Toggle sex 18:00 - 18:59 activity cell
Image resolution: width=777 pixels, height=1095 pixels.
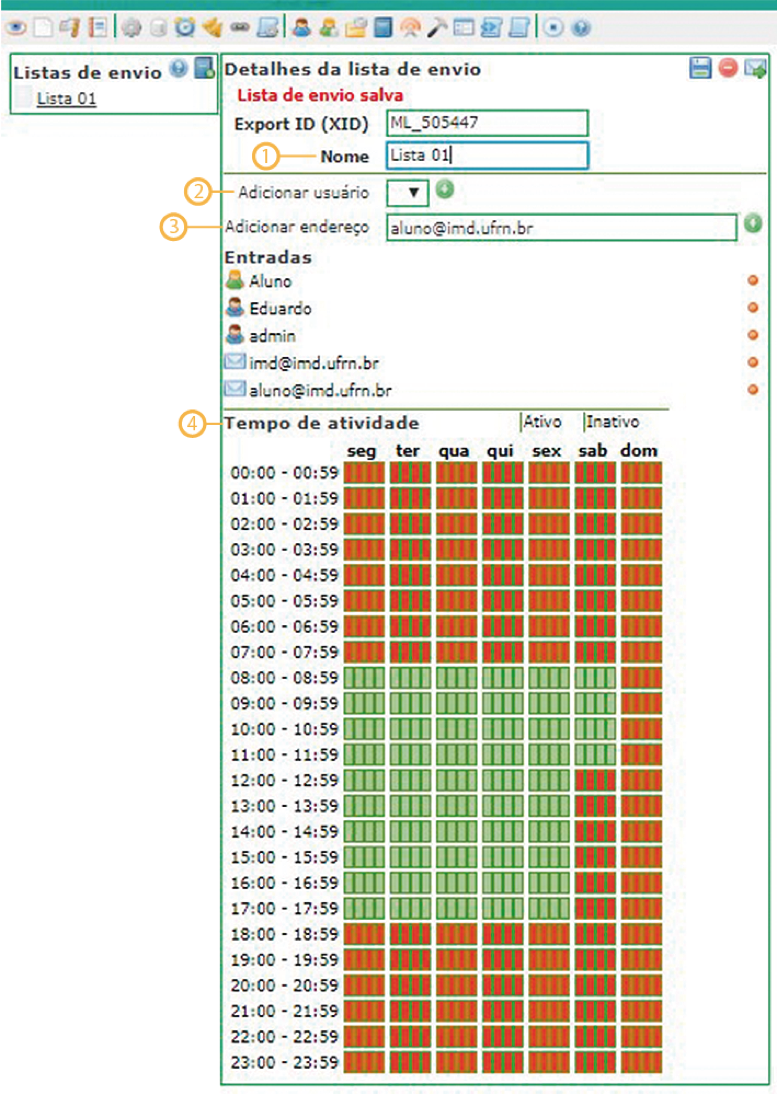(549, 934)
